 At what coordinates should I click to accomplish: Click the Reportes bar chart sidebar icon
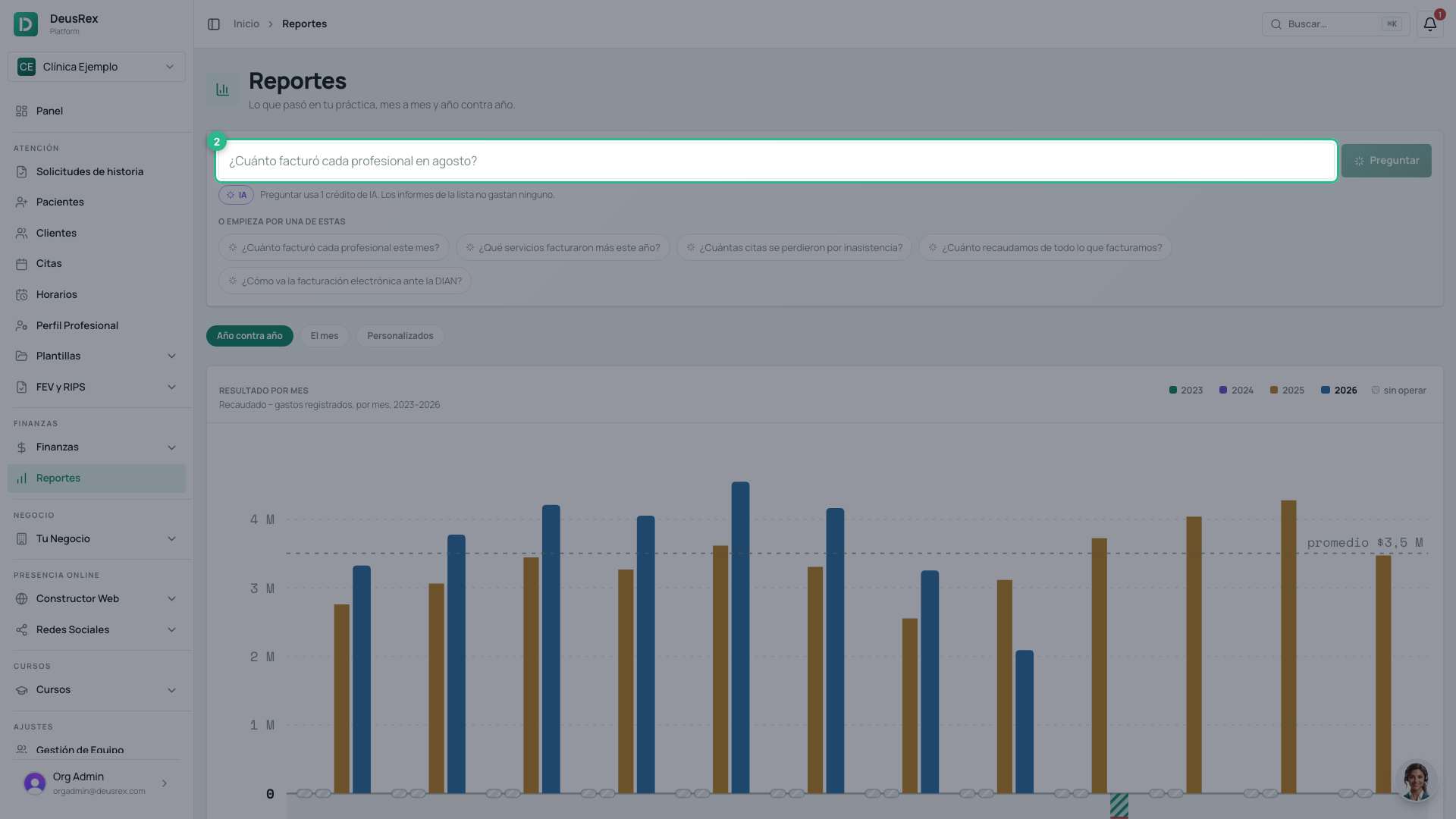click(21, 479)
